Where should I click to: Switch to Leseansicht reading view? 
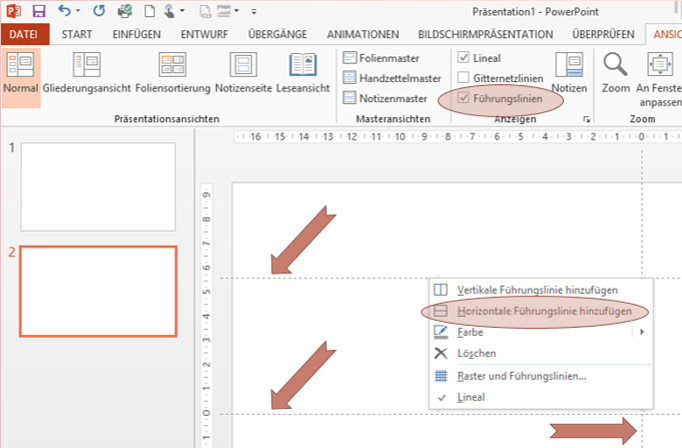303,75
